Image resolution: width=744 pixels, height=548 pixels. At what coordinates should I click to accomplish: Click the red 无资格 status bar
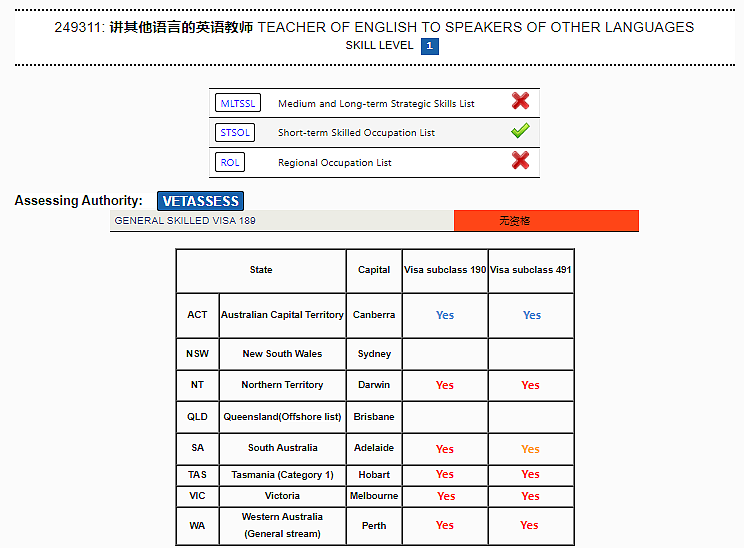546,221
